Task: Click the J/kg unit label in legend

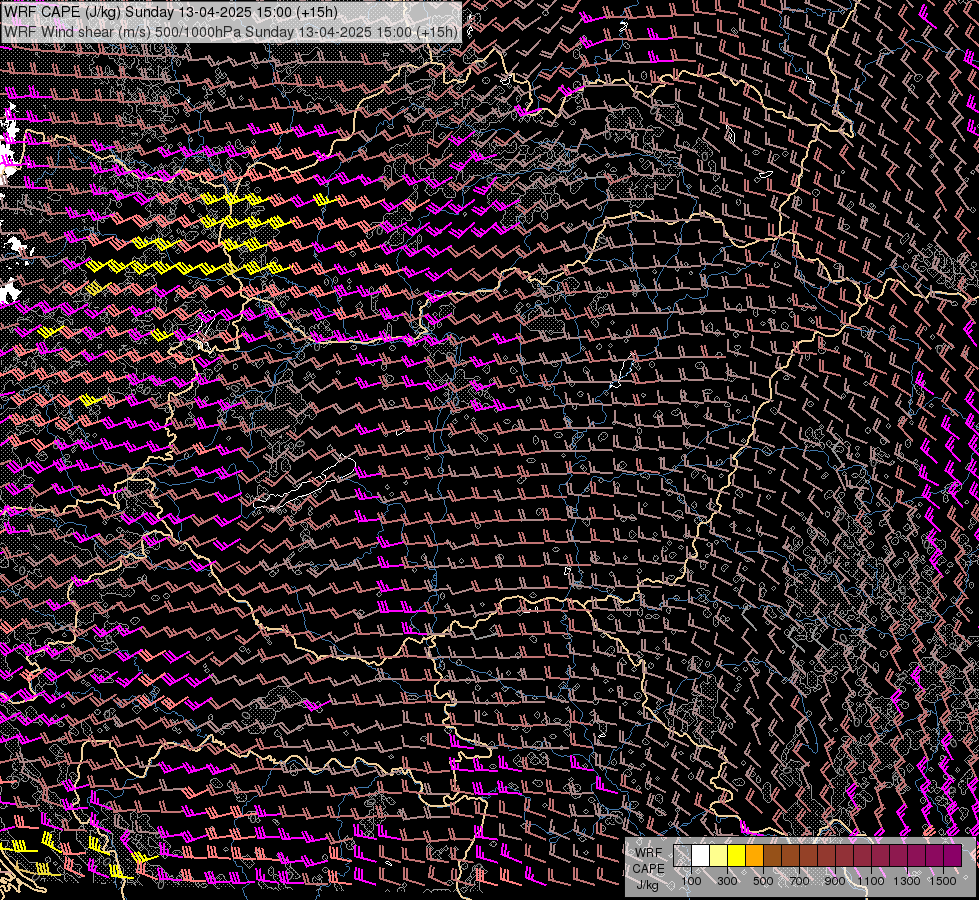Action: point(647,885)
